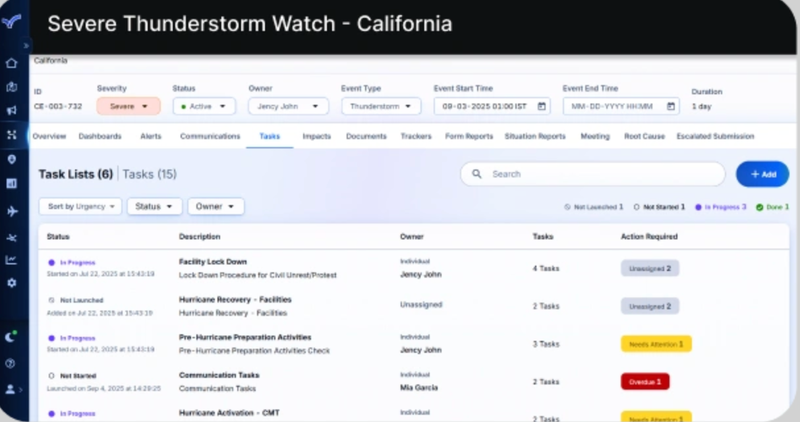The width and height of the screenshot is (800, 422).
Task: Click the search magnifier icon
Action: (x=477, y=174)
